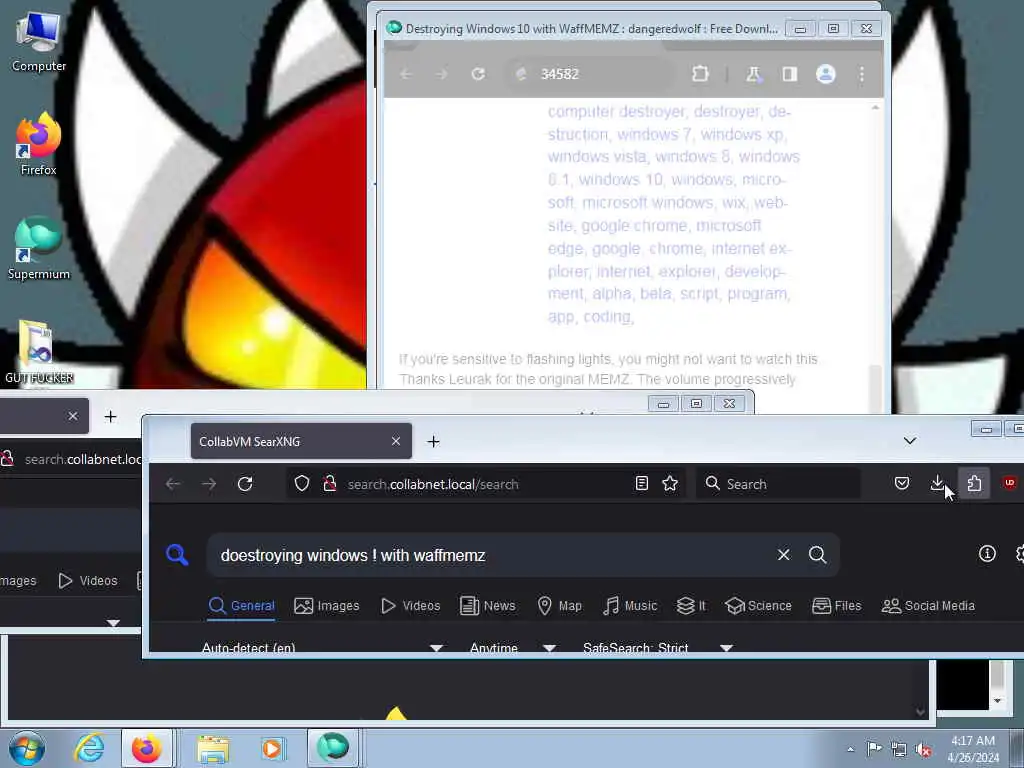Switch to the Science category
Viewport: 1024px width, 768px height.
pyautogui.click(x=758, y=606)
